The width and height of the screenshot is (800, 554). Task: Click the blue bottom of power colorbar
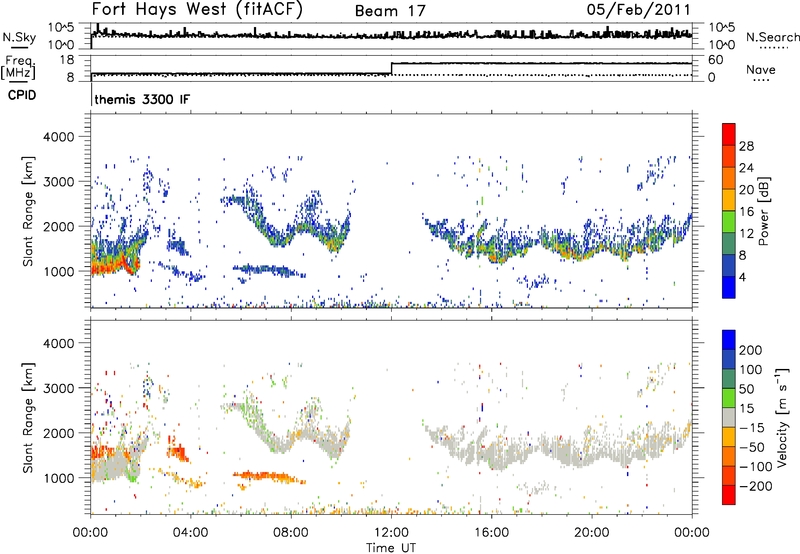[x=729, y=288]
